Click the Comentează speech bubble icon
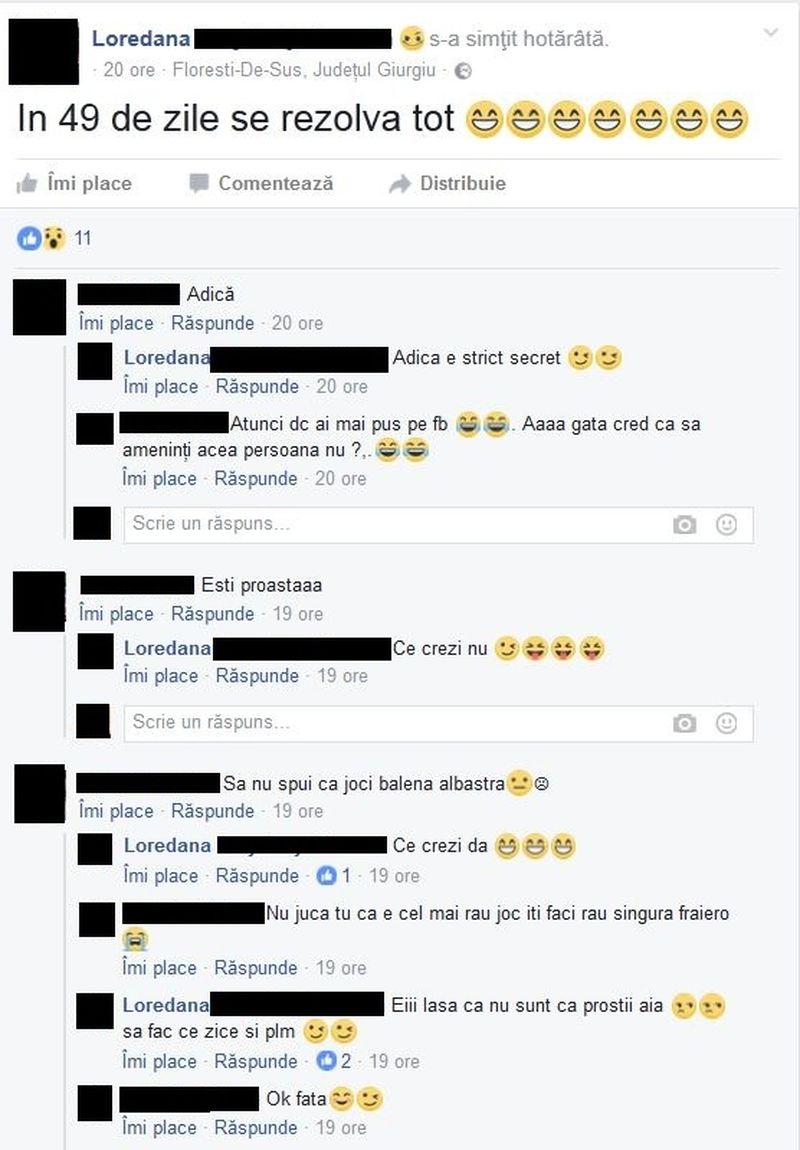Image resolution: width=800 pixels, height=1150 pixels. tap(199, 183)
